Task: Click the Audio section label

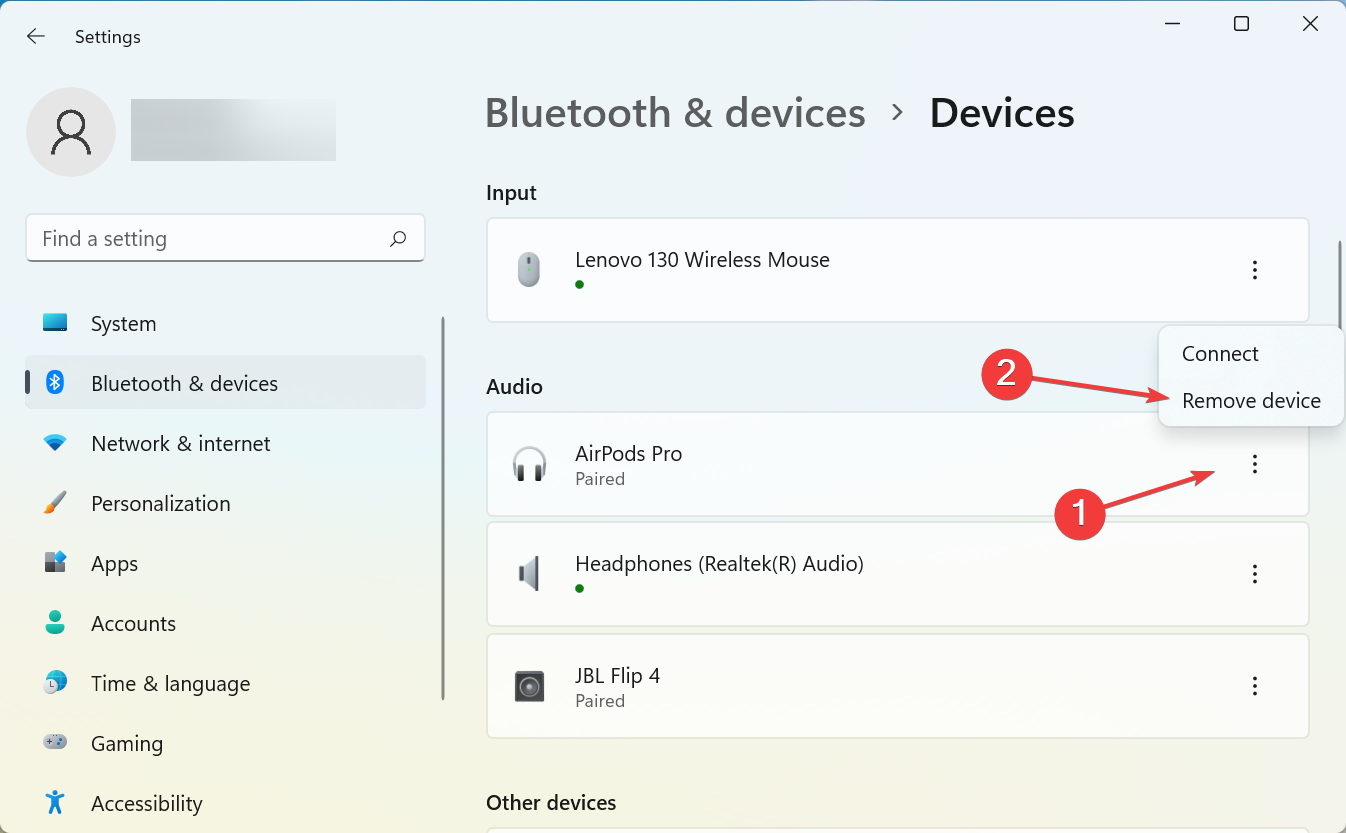Action: [514, 386]
